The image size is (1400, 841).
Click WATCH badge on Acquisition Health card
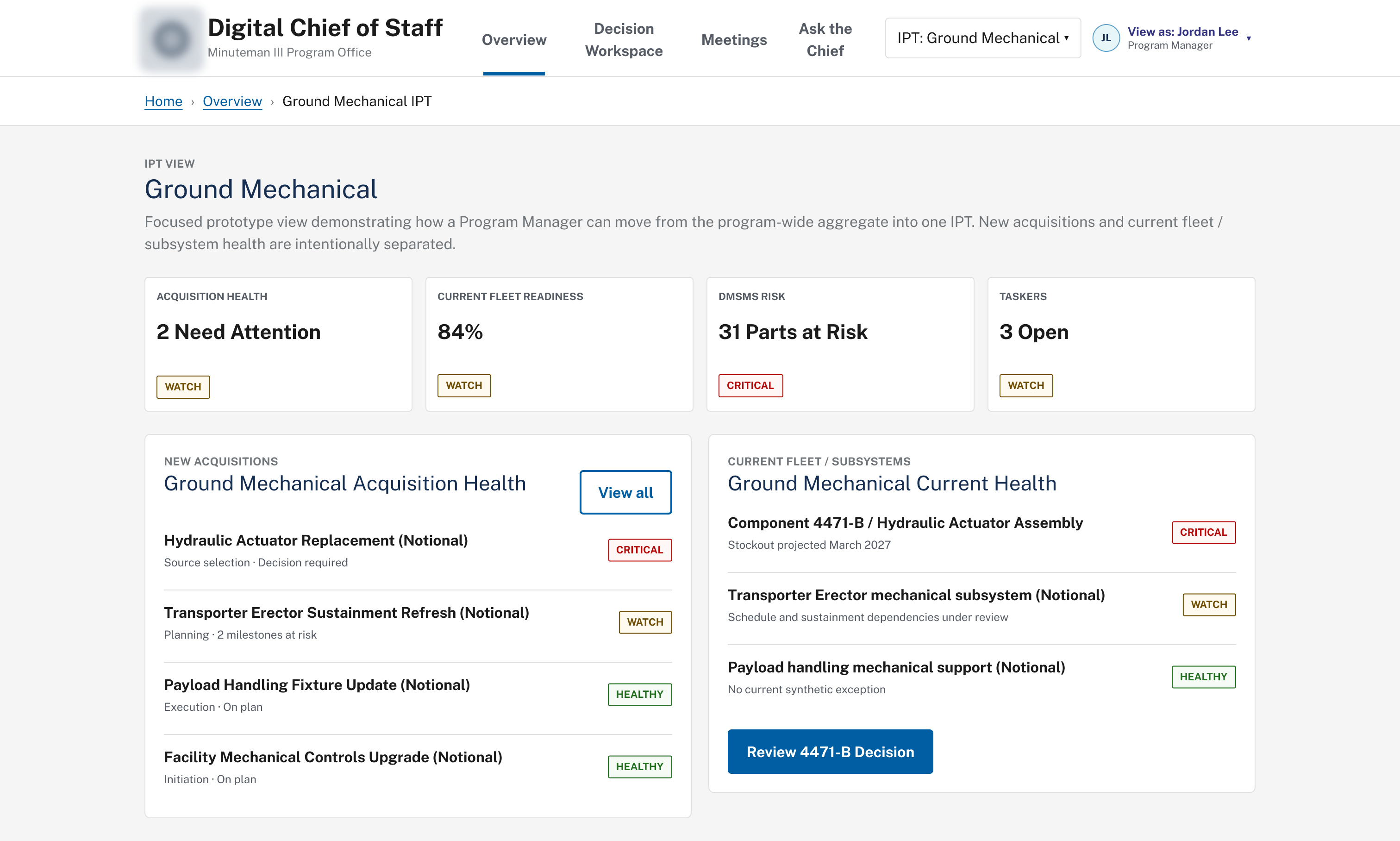pyautogui.click(x=183, y=387)
